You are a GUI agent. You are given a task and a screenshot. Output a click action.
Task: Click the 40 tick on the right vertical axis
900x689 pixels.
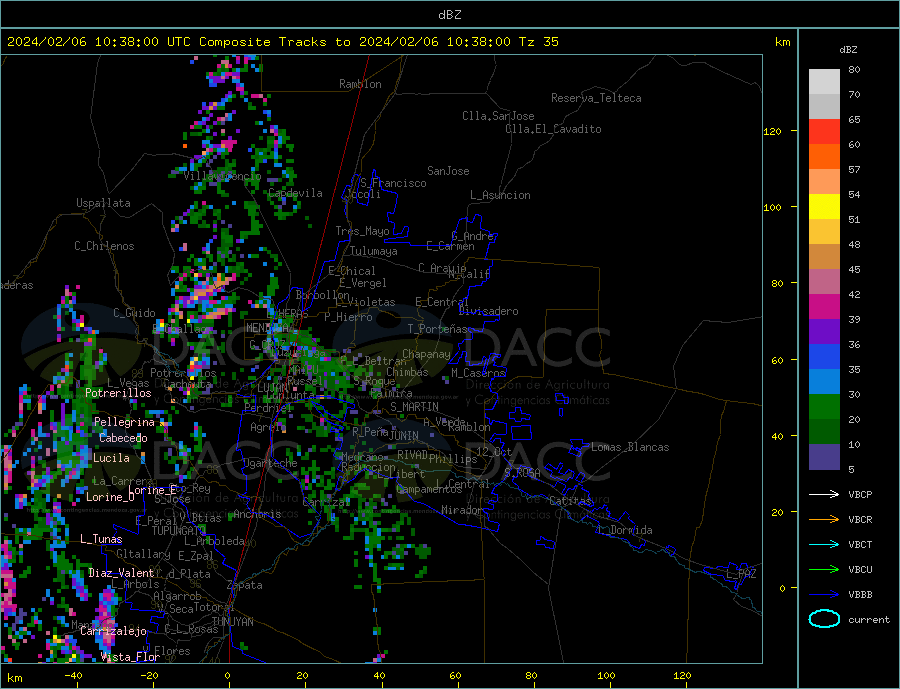tap(777, 436)
